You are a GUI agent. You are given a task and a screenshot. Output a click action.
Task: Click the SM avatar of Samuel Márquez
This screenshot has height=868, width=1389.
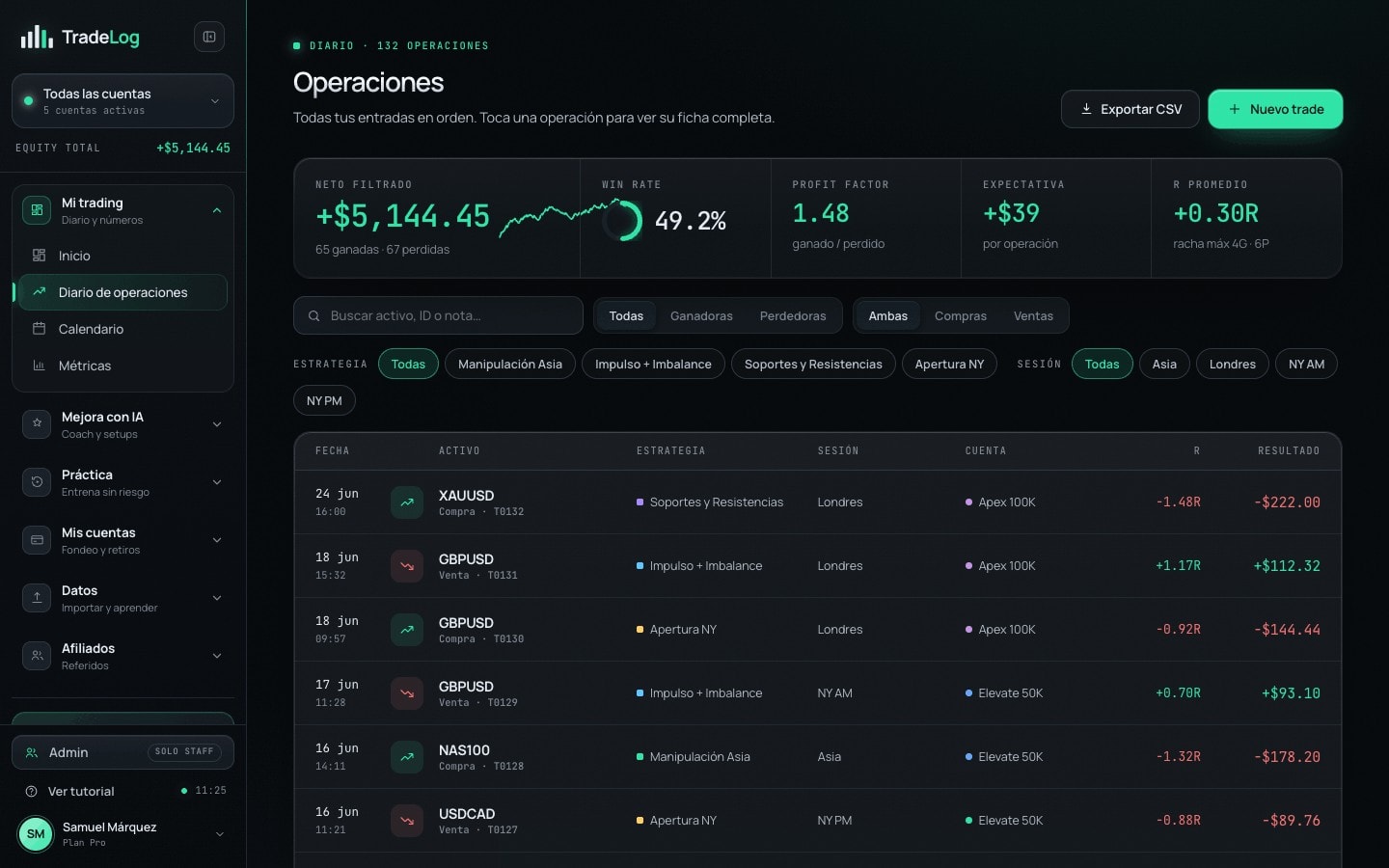click(x=36, y=834)
